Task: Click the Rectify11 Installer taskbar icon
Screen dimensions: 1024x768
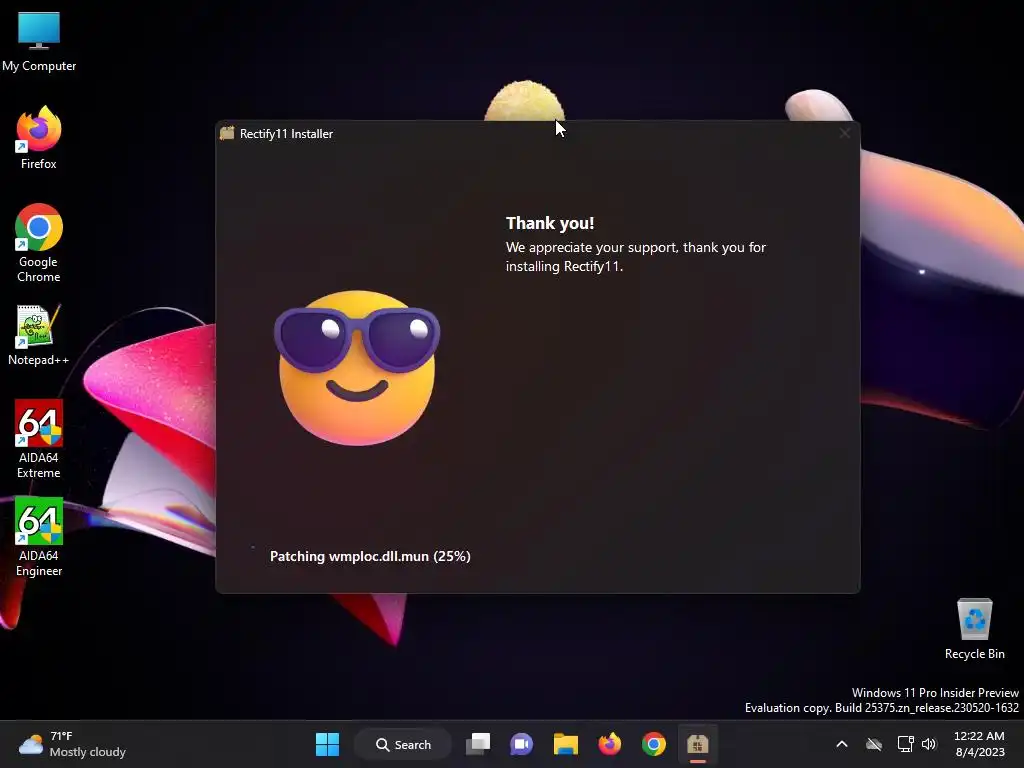Action: (x=697, y=744)
